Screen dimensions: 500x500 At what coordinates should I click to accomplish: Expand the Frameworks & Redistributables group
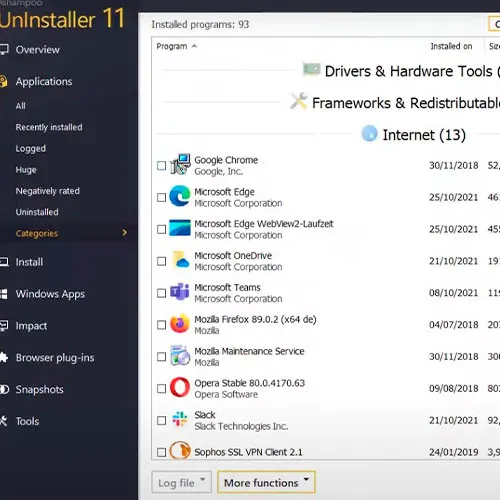click(x=406, y=103)
